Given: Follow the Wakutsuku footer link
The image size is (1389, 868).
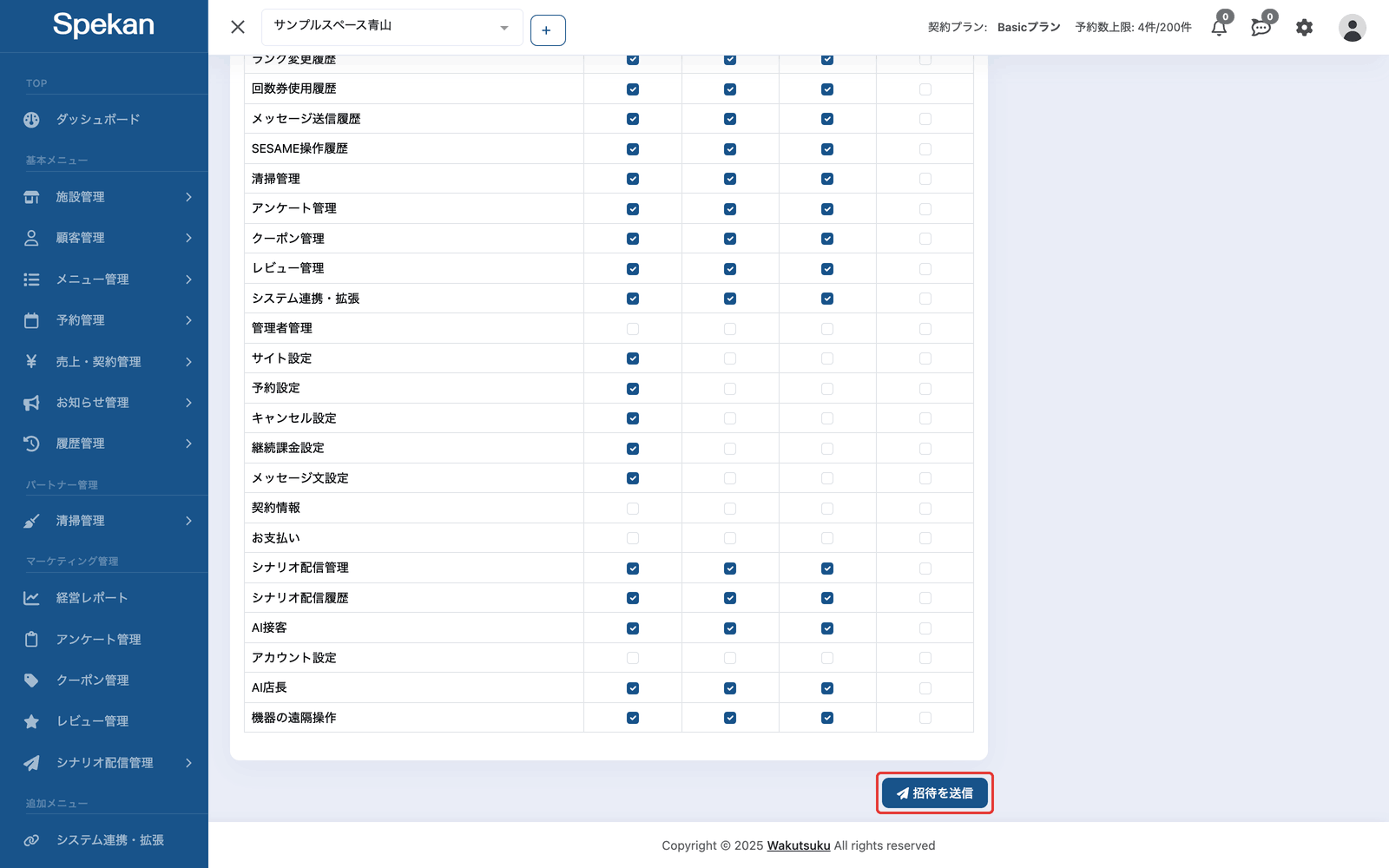Looking at the screenshot, I should click(799, 845).
